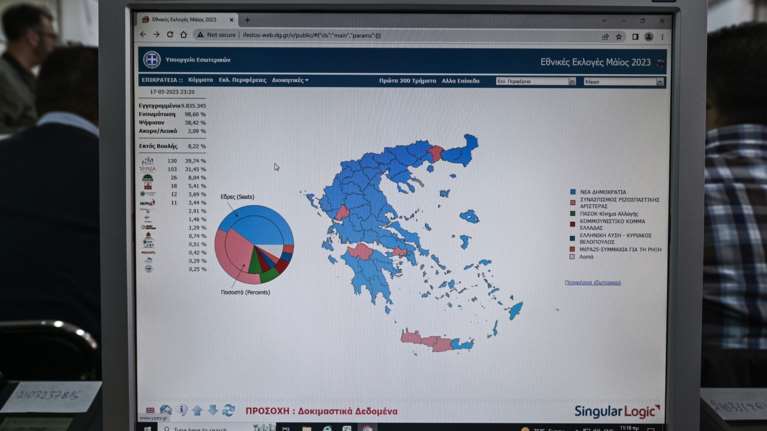The height and width of the screenshot is (431, 767).
Task: Click the green ΠΑΣΟΚ logo with 8,04 %
Action: coord(148,178)
